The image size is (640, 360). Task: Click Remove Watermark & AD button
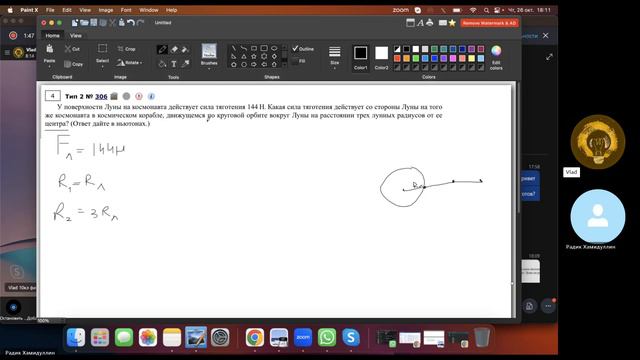(489, 23)
